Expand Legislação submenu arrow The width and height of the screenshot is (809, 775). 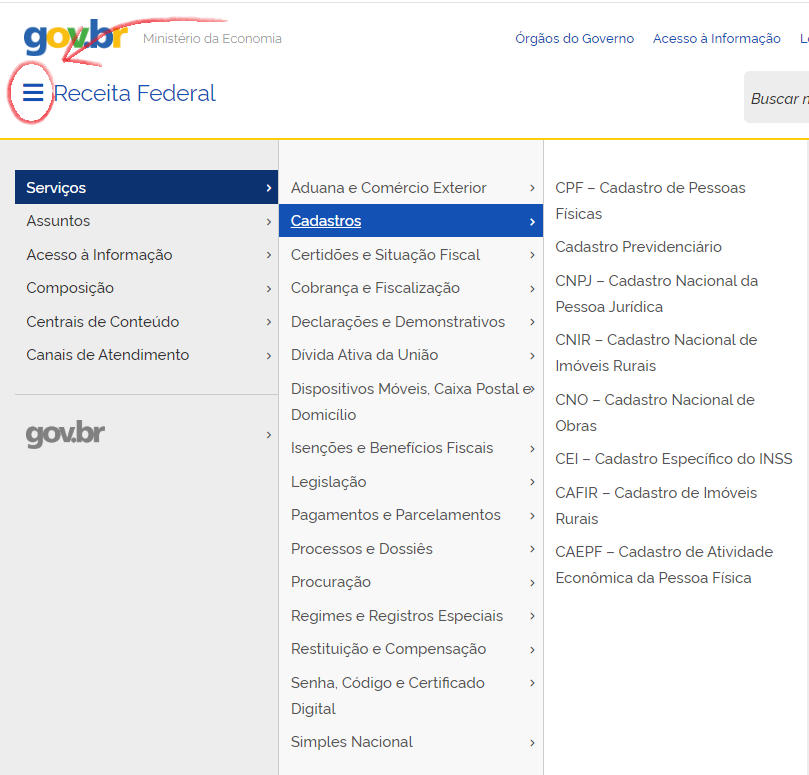(x=532, y=482)
